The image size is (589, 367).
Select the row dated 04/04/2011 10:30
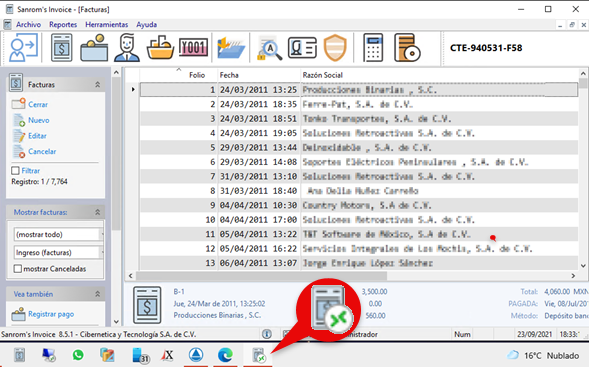click(359, 205)
